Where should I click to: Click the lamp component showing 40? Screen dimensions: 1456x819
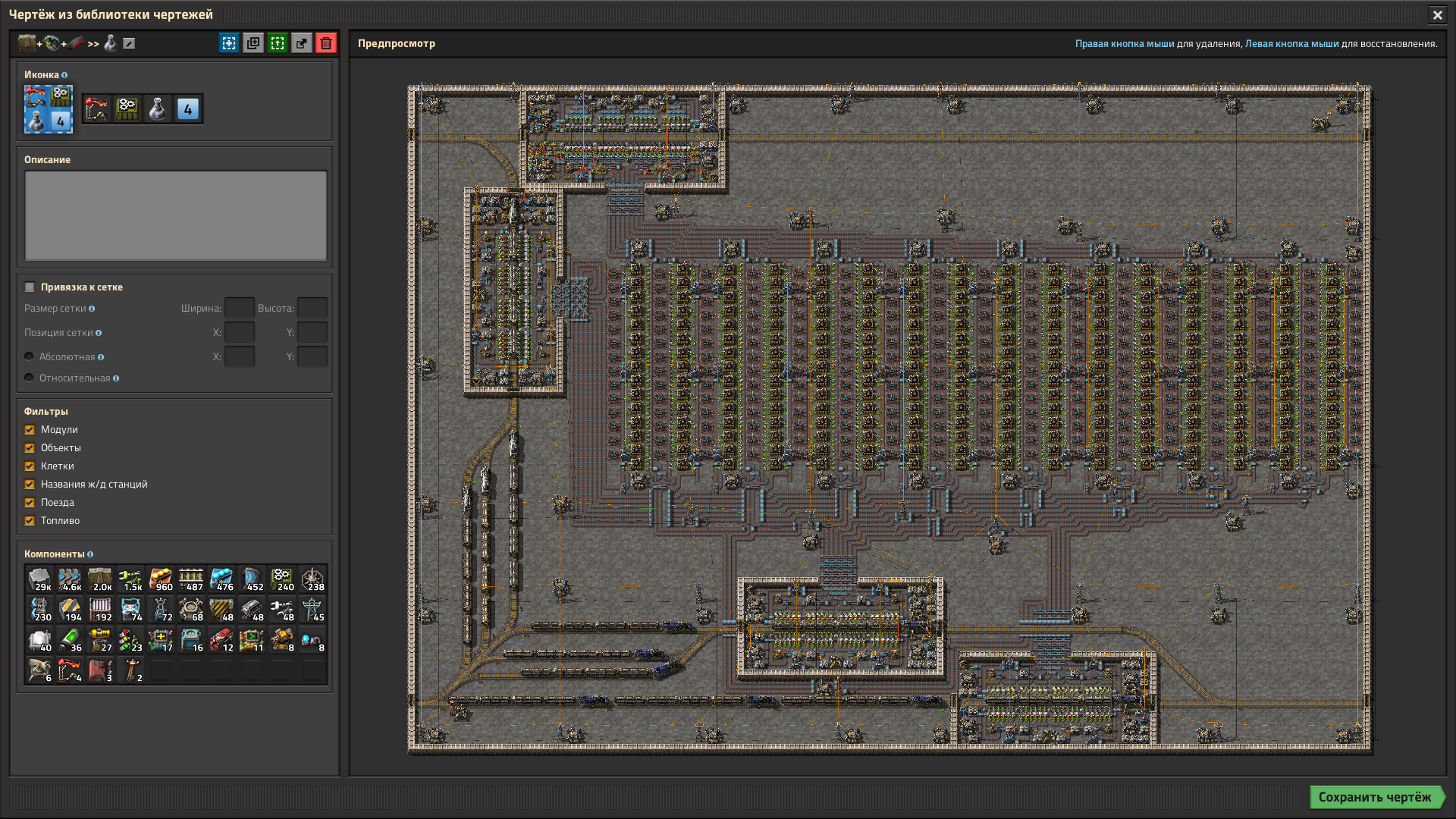(39, 640)
